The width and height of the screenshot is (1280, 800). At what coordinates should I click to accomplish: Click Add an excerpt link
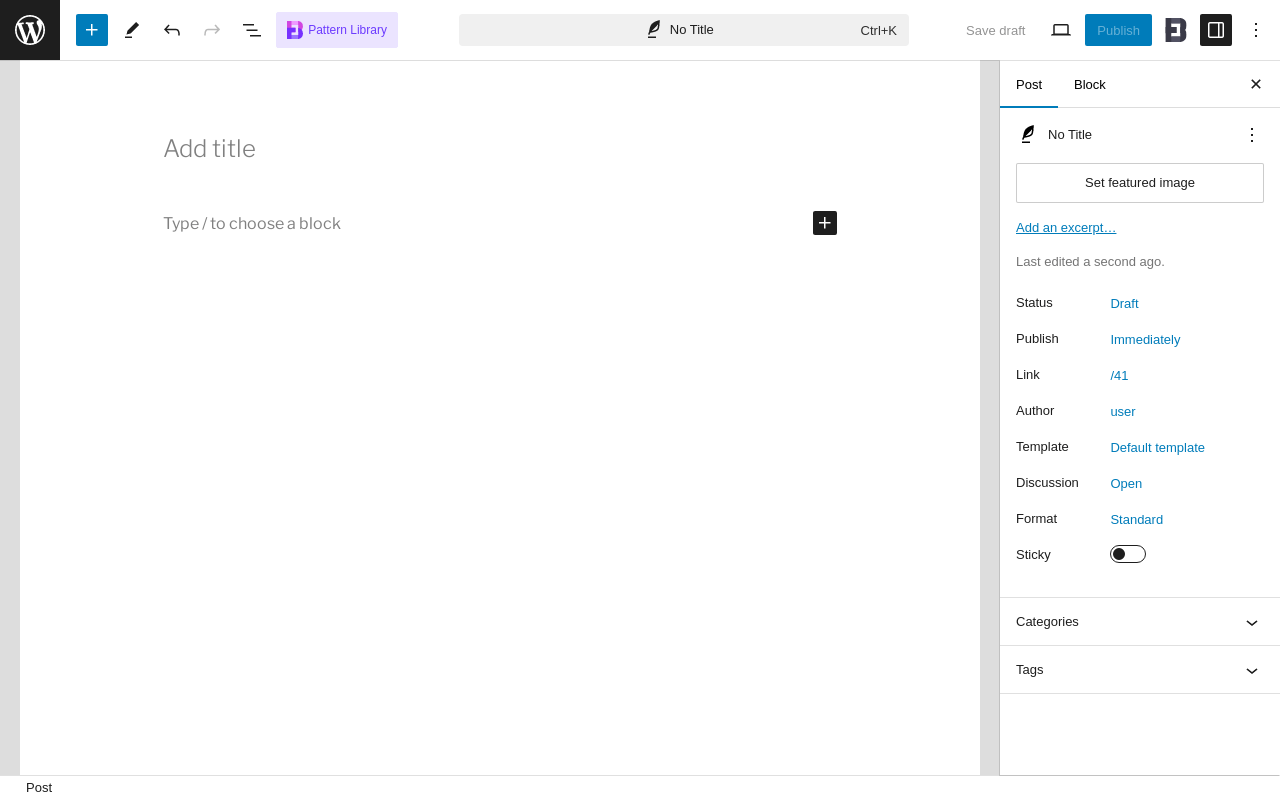point(1066,227)
